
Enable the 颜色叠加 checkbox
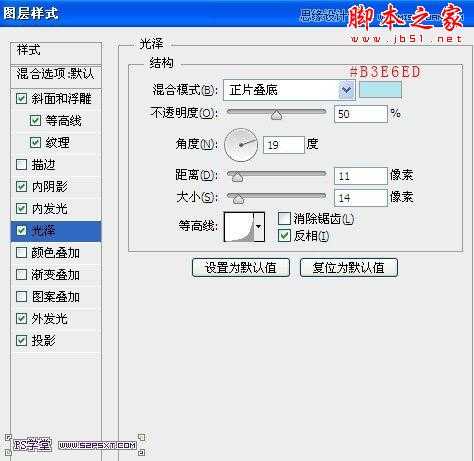(x=21, y=252)
